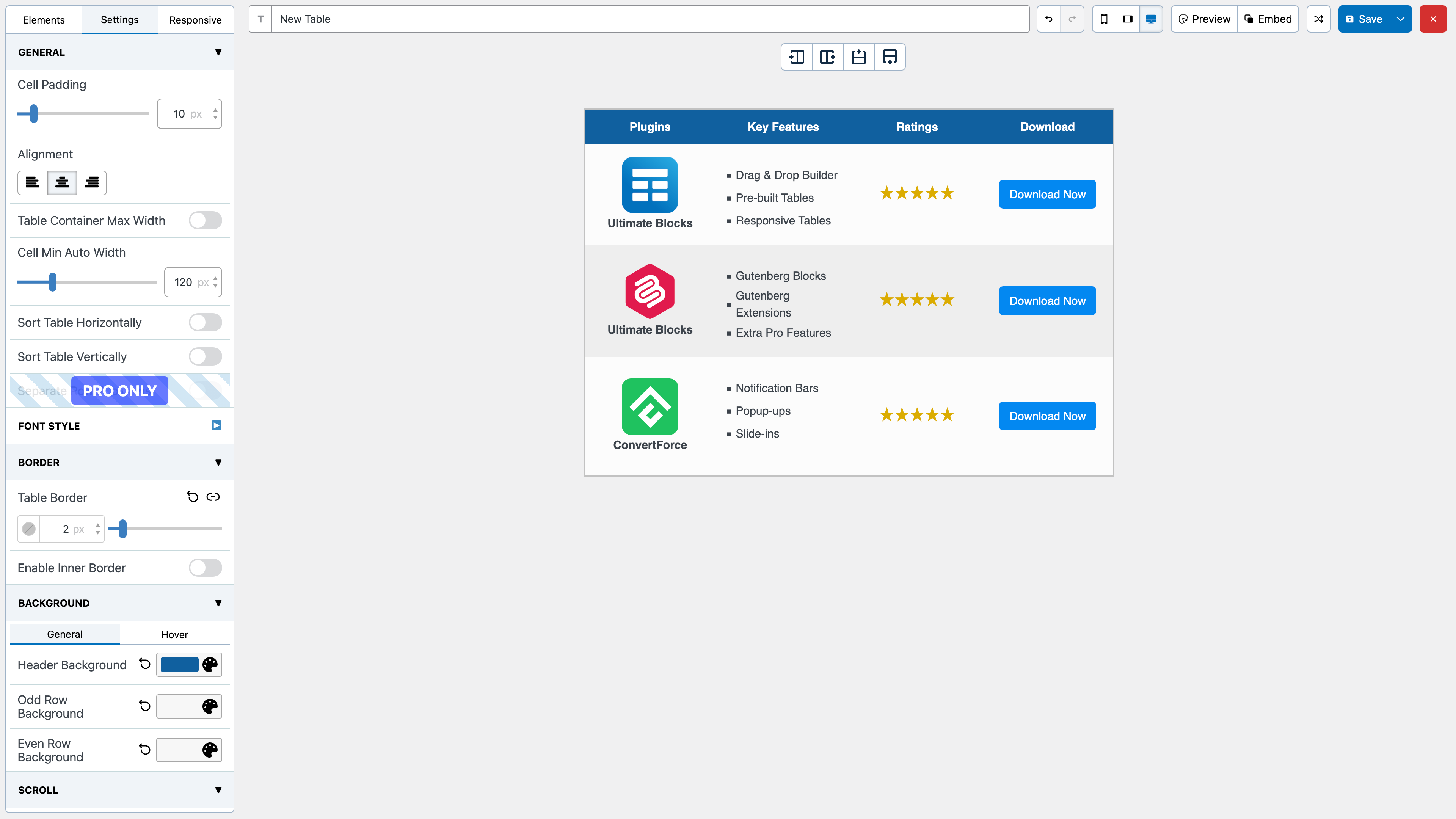Open the Hover background tab
Viewport: 1456px width, 819px height.
(x=174, y=634)
